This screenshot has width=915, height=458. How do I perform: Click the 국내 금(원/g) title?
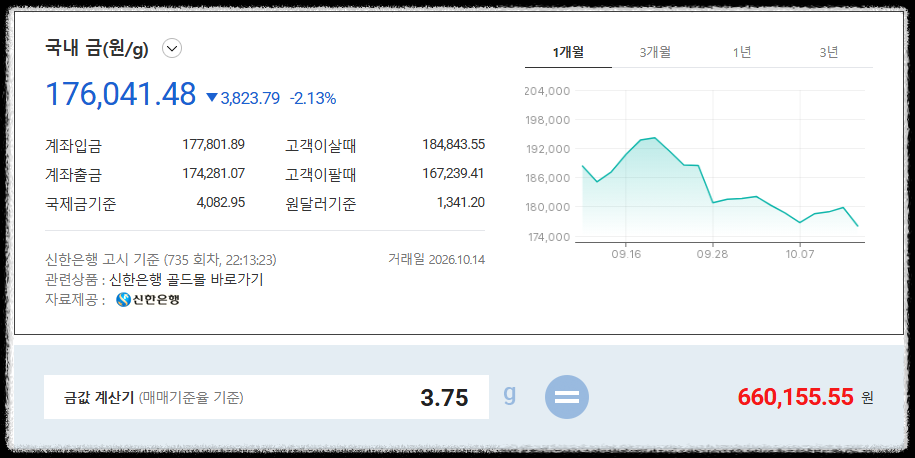coord(97,48)
